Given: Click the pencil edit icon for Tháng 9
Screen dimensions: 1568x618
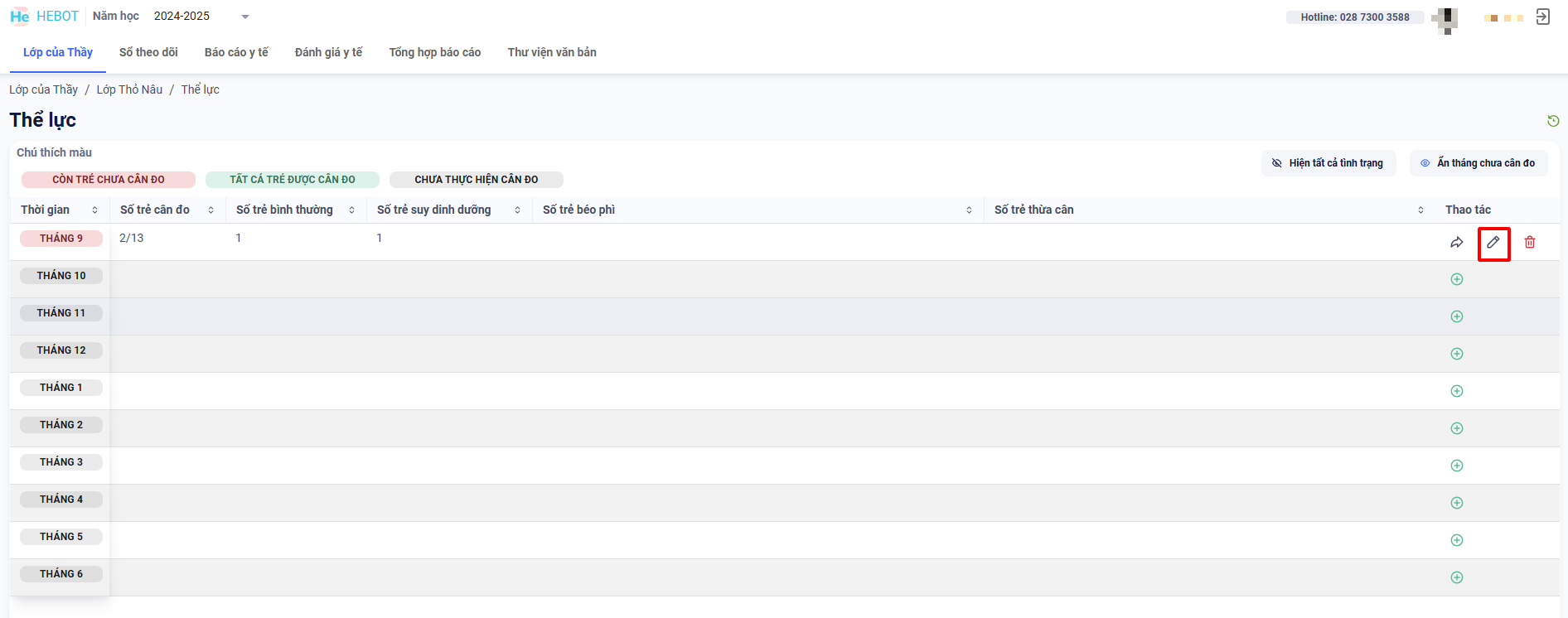Looking at the screenshot, I should pos(1493,243).
